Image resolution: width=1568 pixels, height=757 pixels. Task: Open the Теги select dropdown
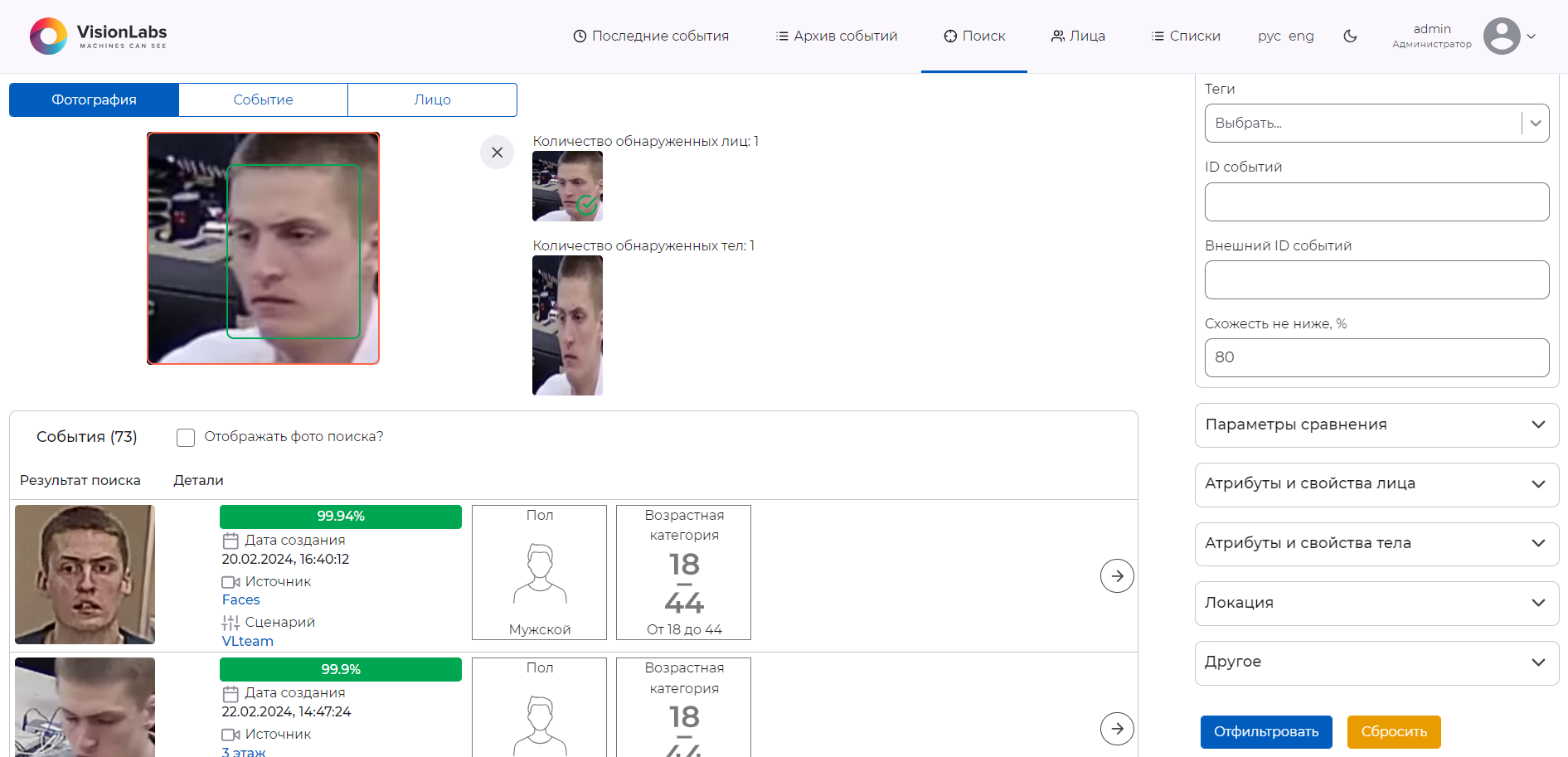click(1376, 124)
